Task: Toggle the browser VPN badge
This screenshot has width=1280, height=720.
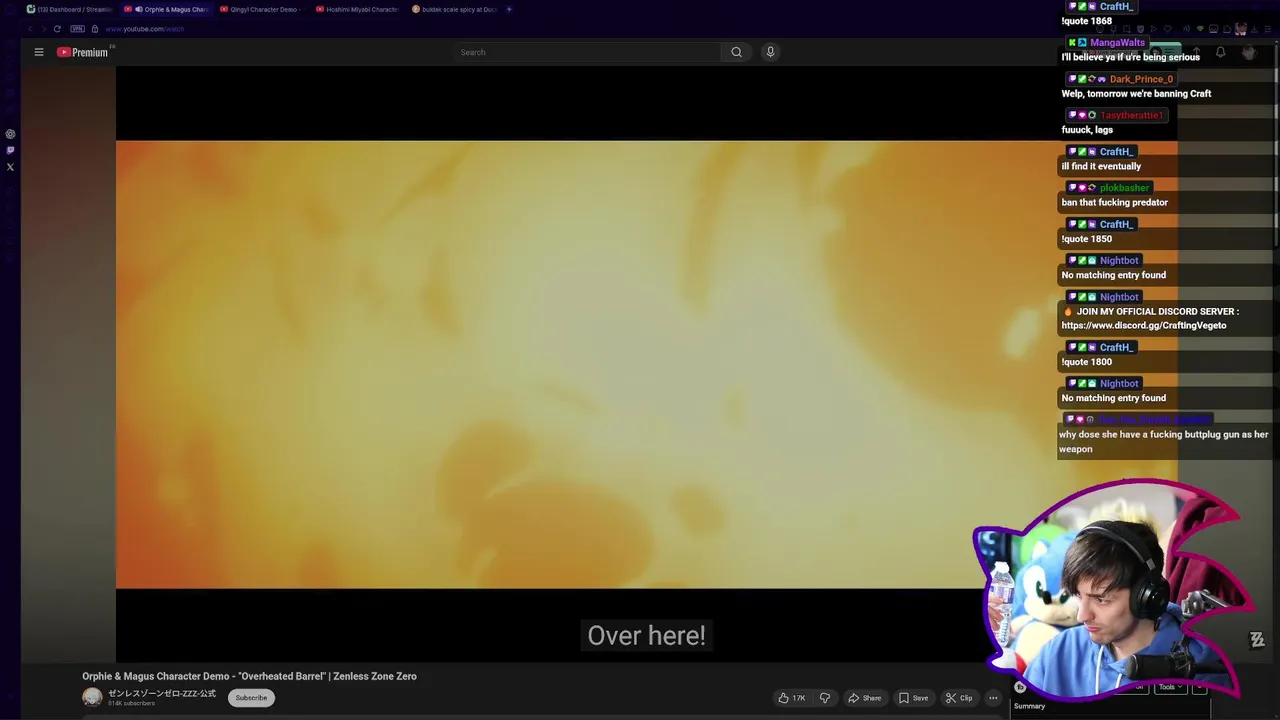Action: point(77,29)
